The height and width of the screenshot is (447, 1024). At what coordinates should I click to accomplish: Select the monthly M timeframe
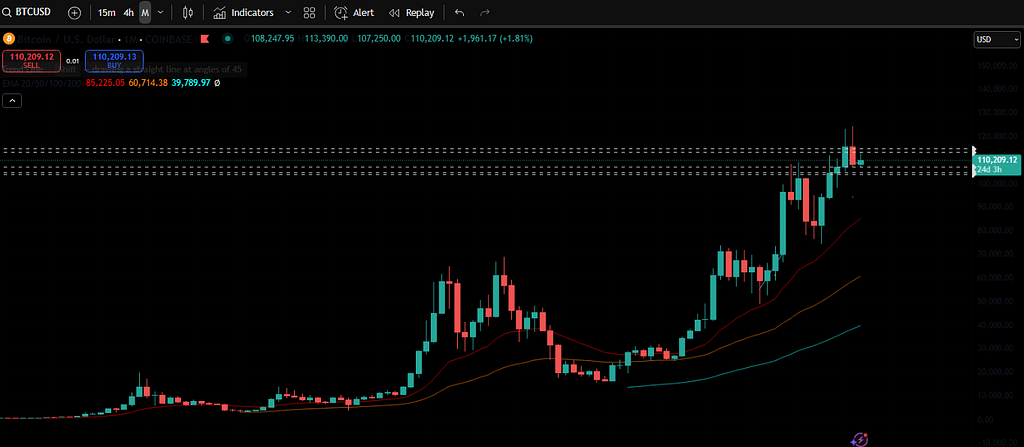144,12
